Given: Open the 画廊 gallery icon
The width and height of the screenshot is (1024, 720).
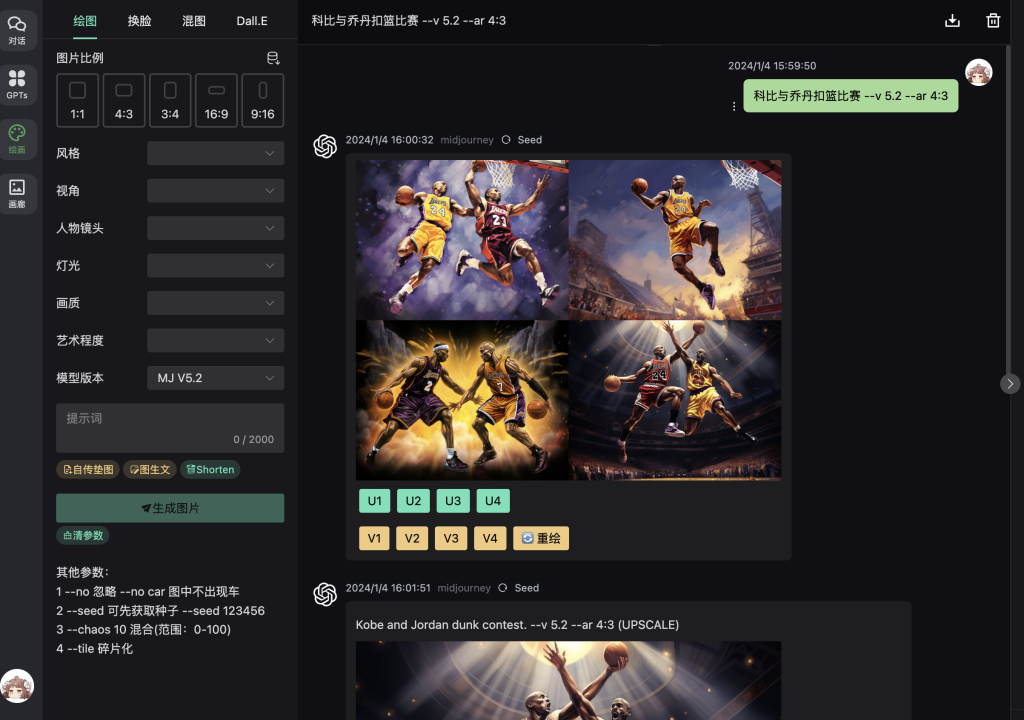Looking at the screenshot, I should coord(18,188).
